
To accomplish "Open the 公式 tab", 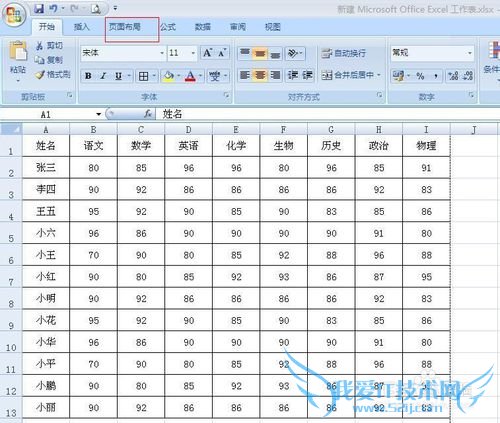I will click(168, 27).
